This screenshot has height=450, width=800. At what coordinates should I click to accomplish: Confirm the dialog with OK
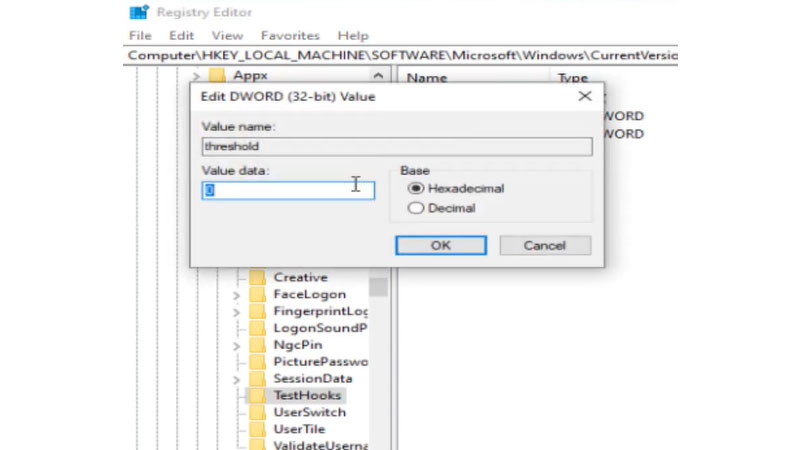point(441,245)
